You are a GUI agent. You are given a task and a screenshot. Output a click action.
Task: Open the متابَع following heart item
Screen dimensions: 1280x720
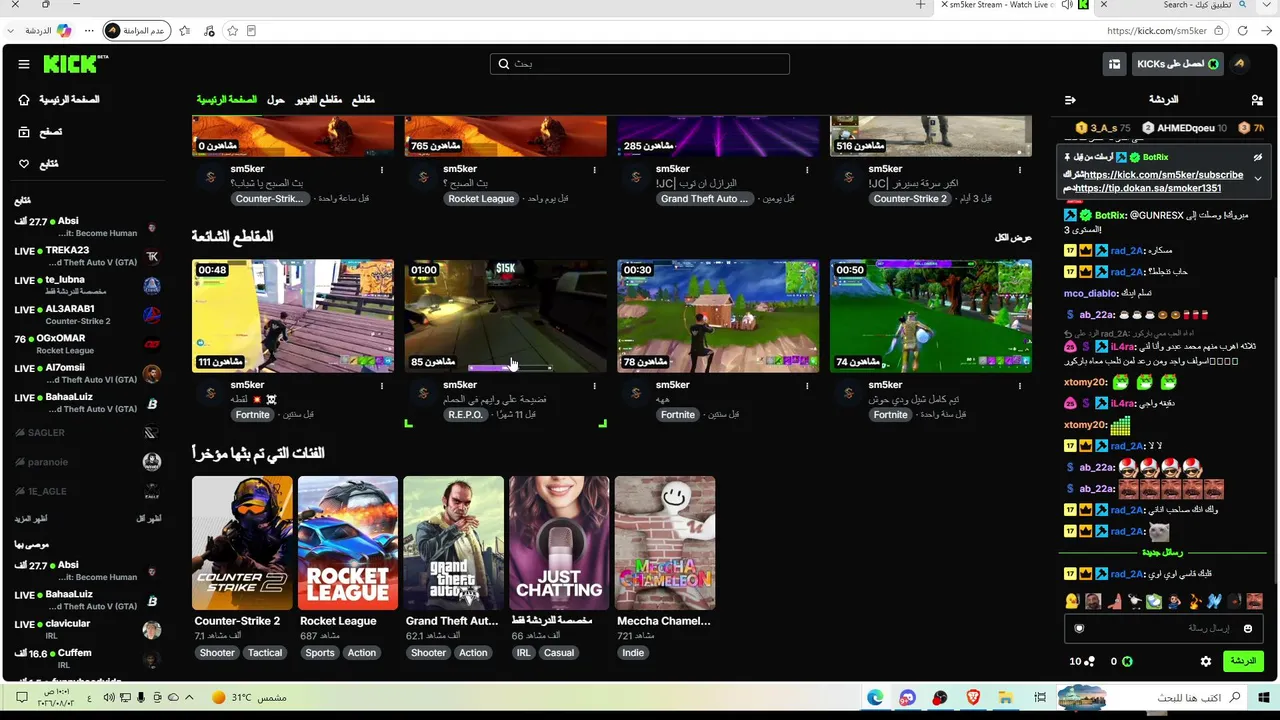(38, 164)
